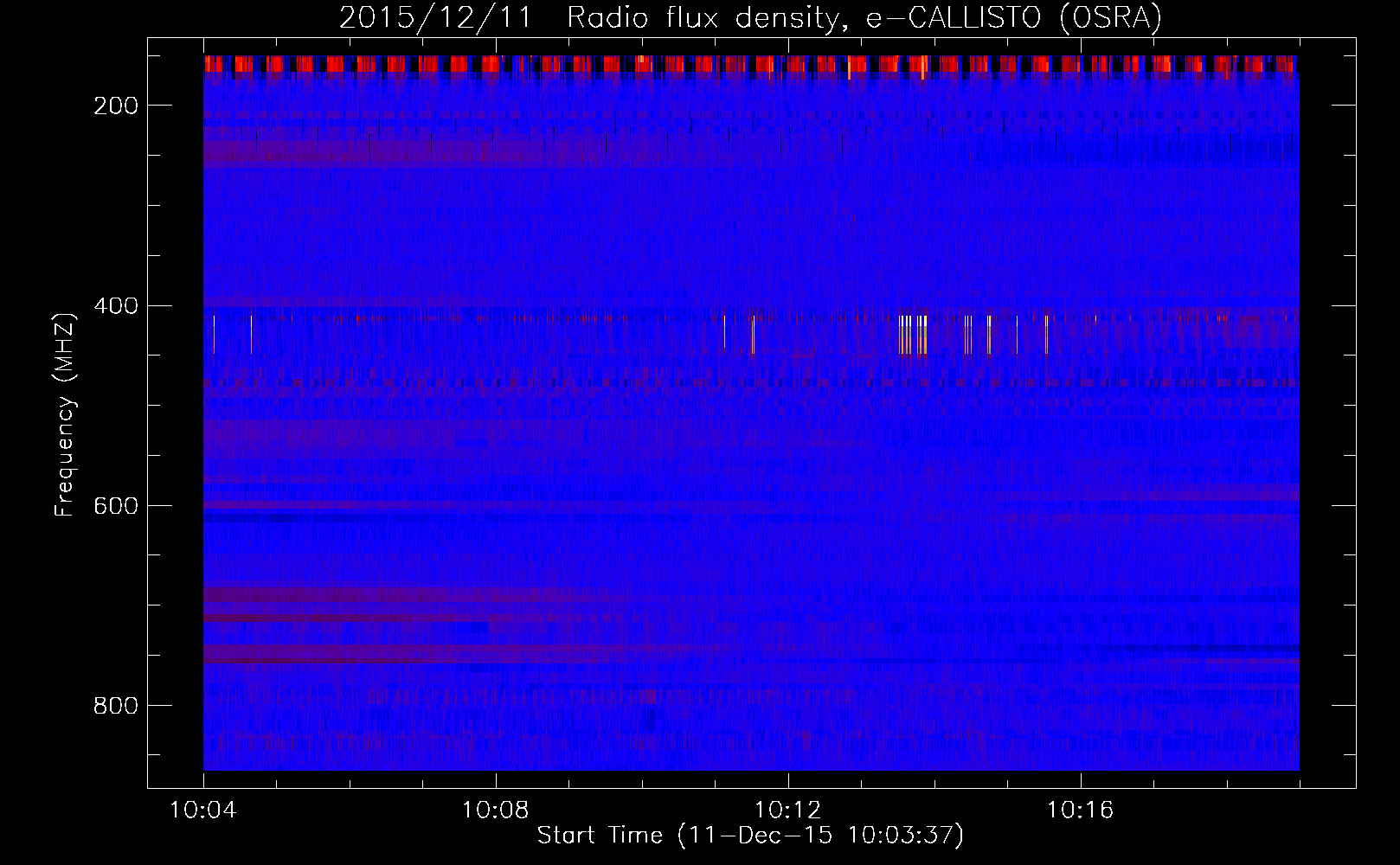1400x865 pixels.
Task: Click the 600 frequency tick label
Action: 116,506
